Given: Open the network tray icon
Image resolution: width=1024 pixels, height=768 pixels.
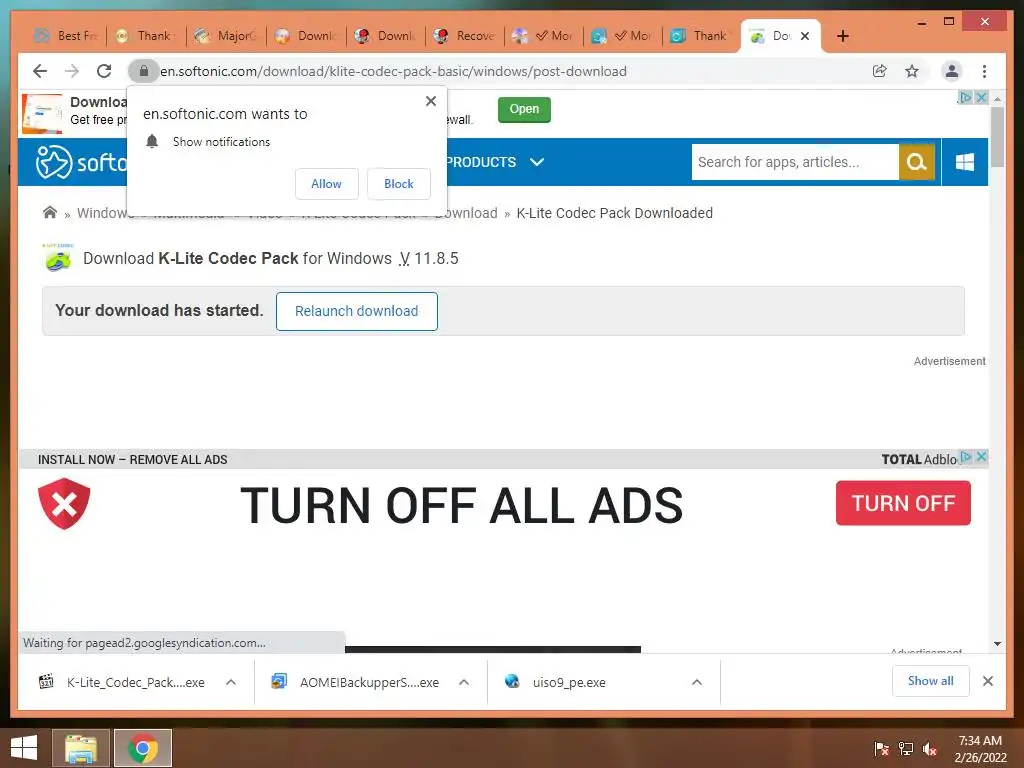Looking at the screenshot, I should click(906, 748).
